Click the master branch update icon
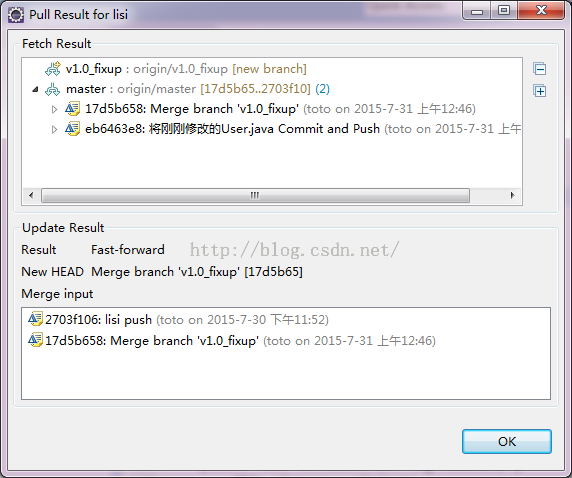The image size is (572, 478). click(x=53, y=89)
